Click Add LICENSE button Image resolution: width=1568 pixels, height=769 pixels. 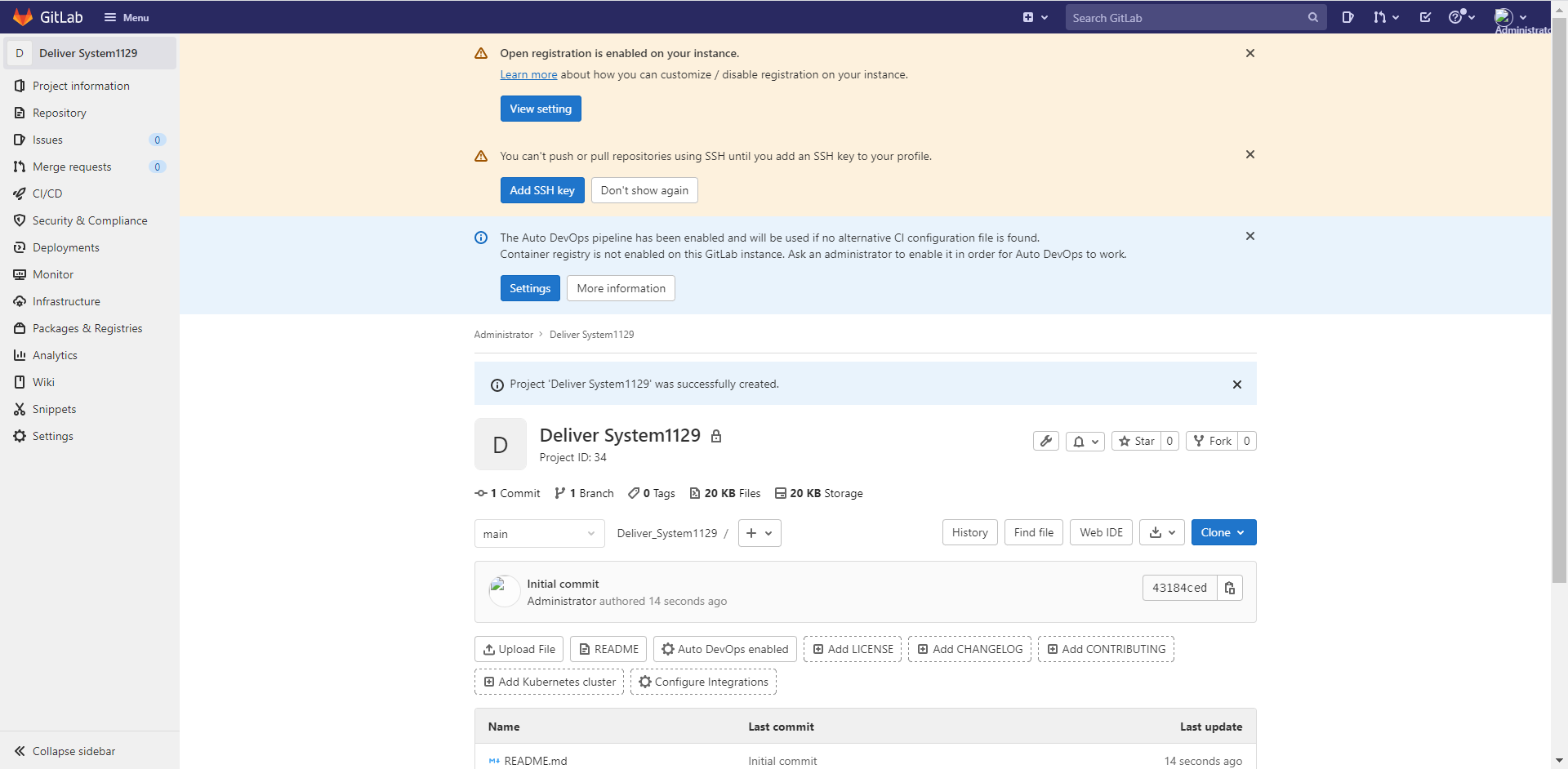tap(853, 649)
